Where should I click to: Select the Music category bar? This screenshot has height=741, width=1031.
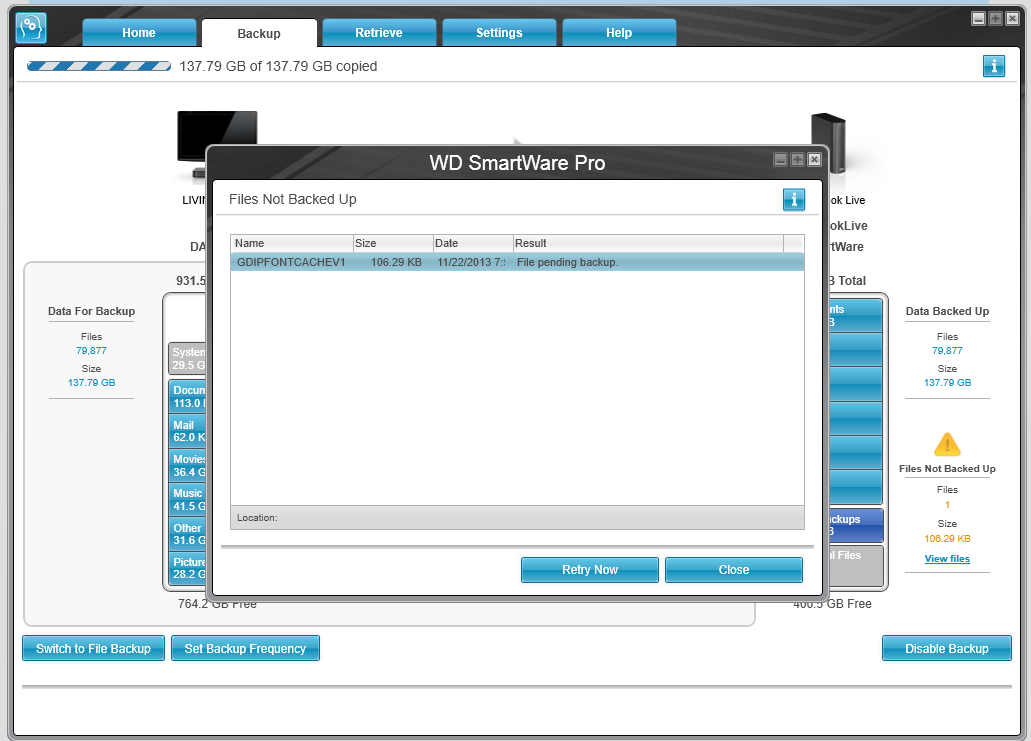pyautogui.click(x=188, y=500)
